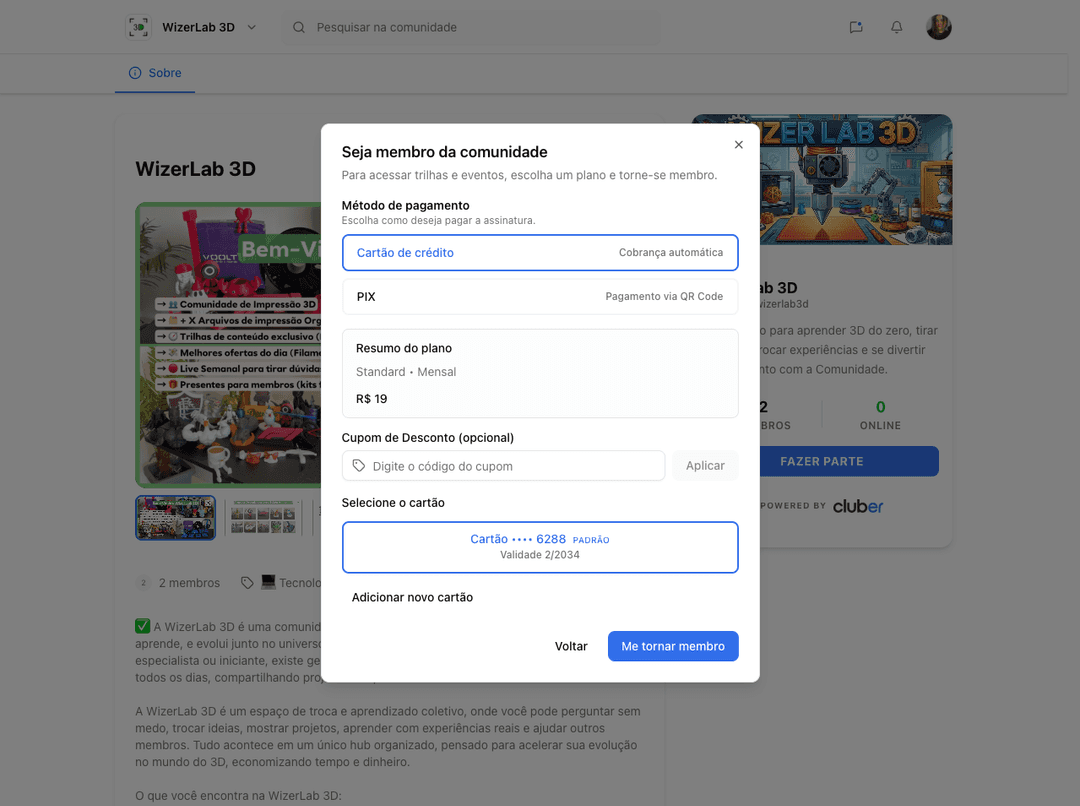1080x806 pixels.
Task: Select Cartão de crédito payment method
Action: click(540, 253)
